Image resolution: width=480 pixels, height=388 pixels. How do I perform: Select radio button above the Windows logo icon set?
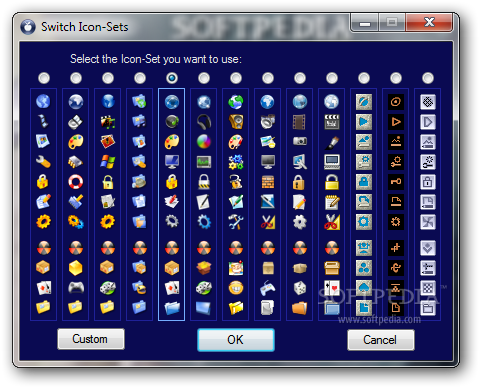click(x=108, y=78)
